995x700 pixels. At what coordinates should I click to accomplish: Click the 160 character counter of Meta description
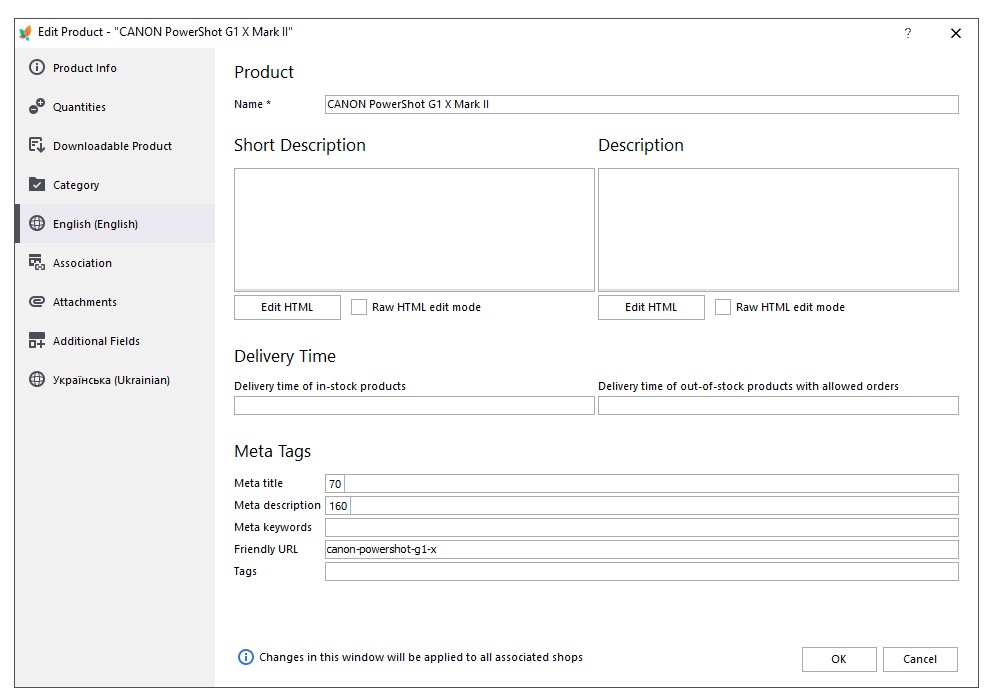[x=338, y=506]
